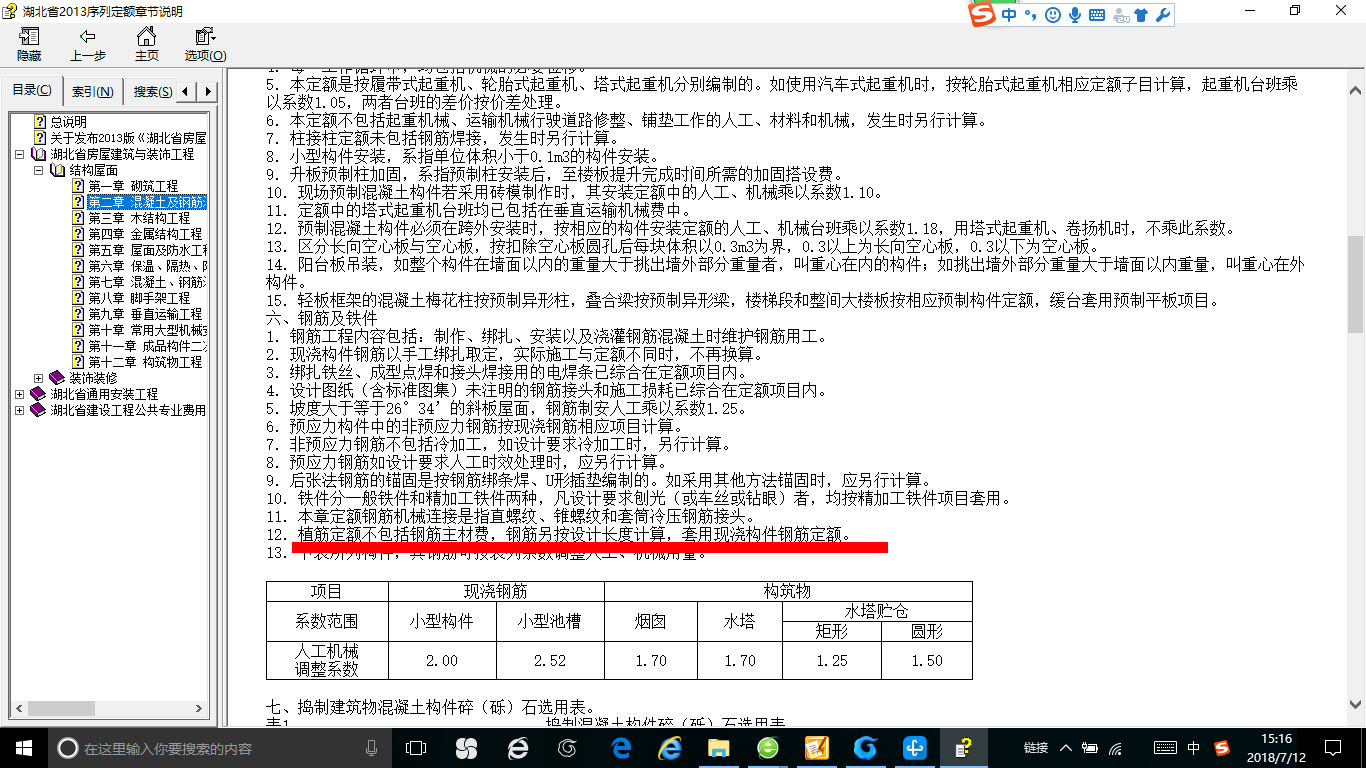The width and height of the screenshot is (1366, 768).
Task: Click the 装饰装修 book label
Action: [93, 378]
